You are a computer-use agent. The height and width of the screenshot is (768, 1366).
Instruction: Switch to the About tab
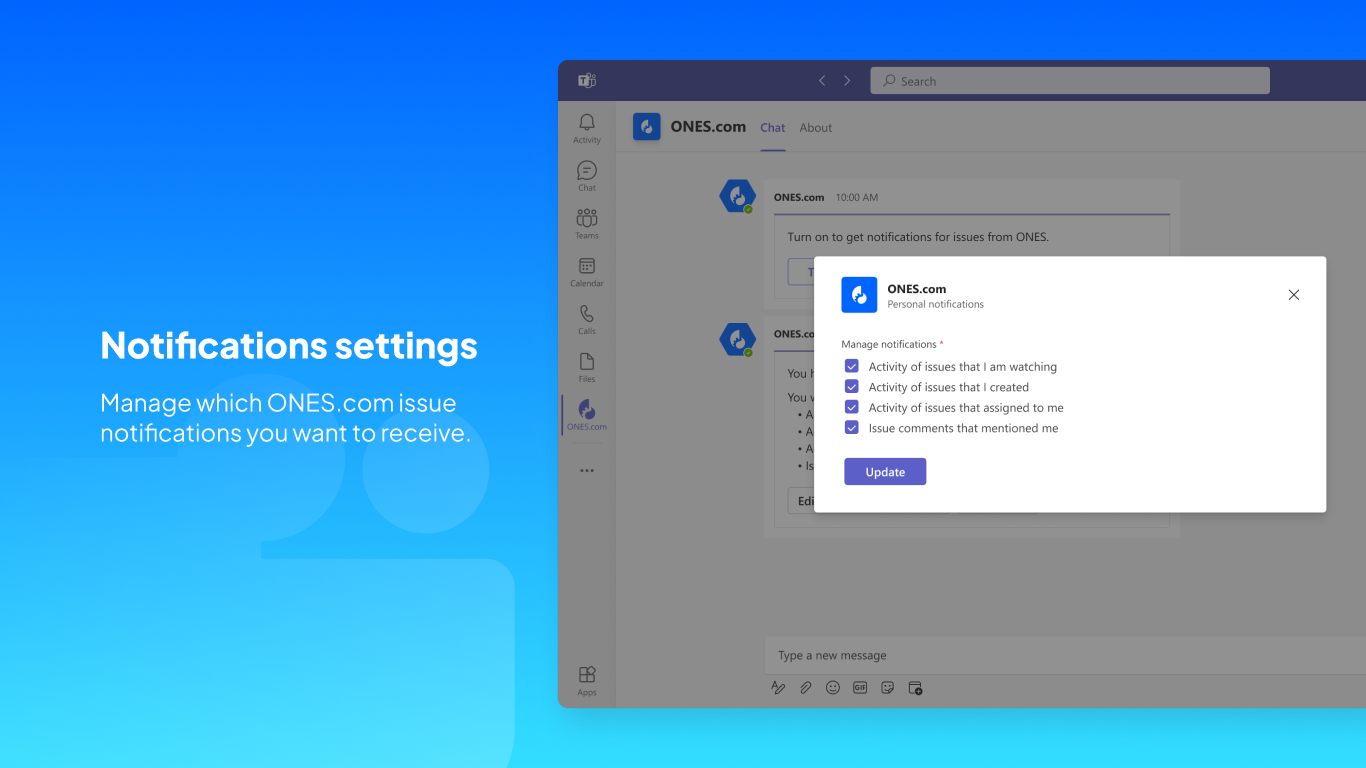coord(816,128)
